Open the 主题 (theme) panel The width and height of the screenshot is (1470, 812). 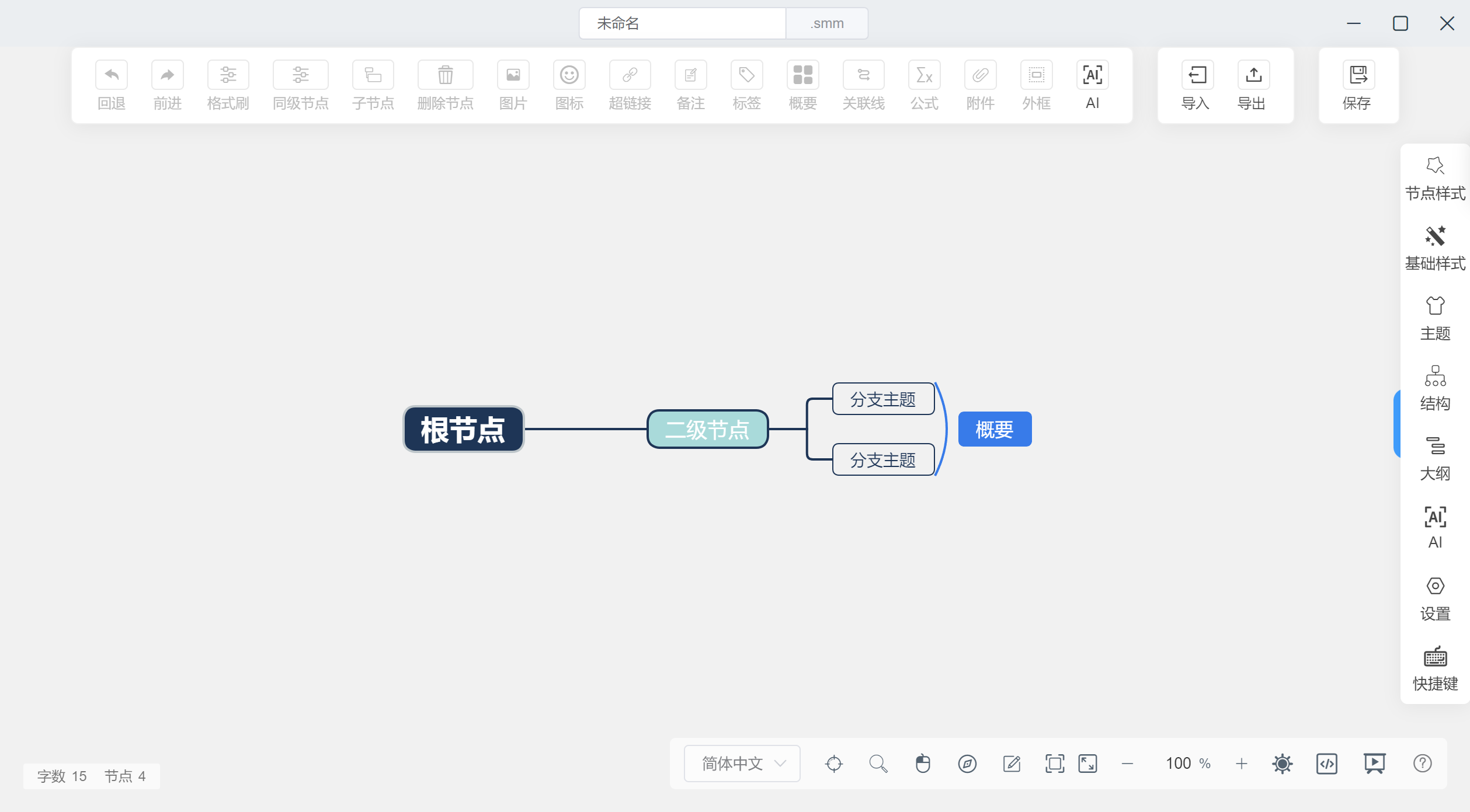click(1435, 317)
